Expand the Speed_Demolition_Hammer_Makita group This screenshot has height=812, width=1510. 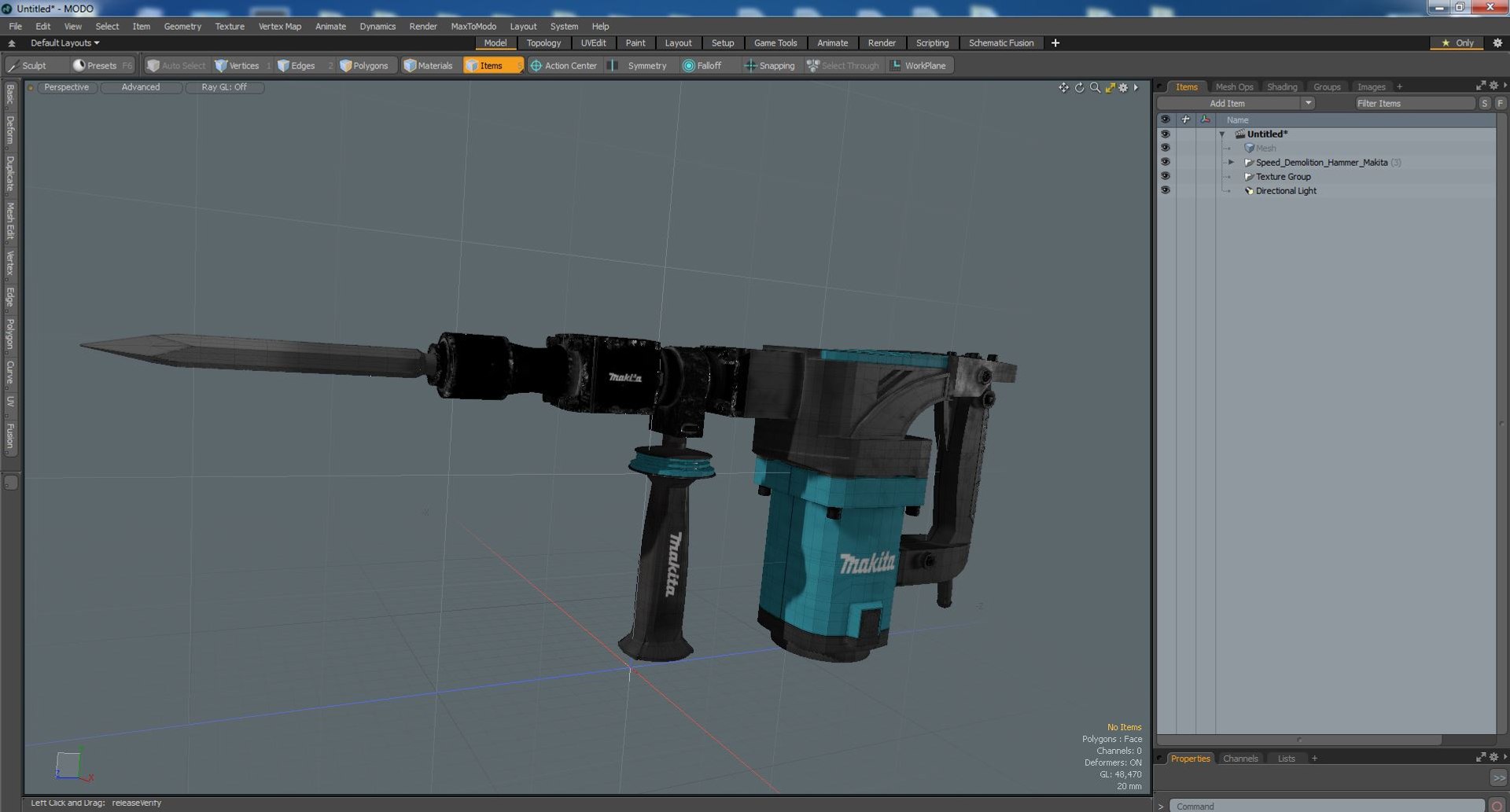pos(1232,162)
